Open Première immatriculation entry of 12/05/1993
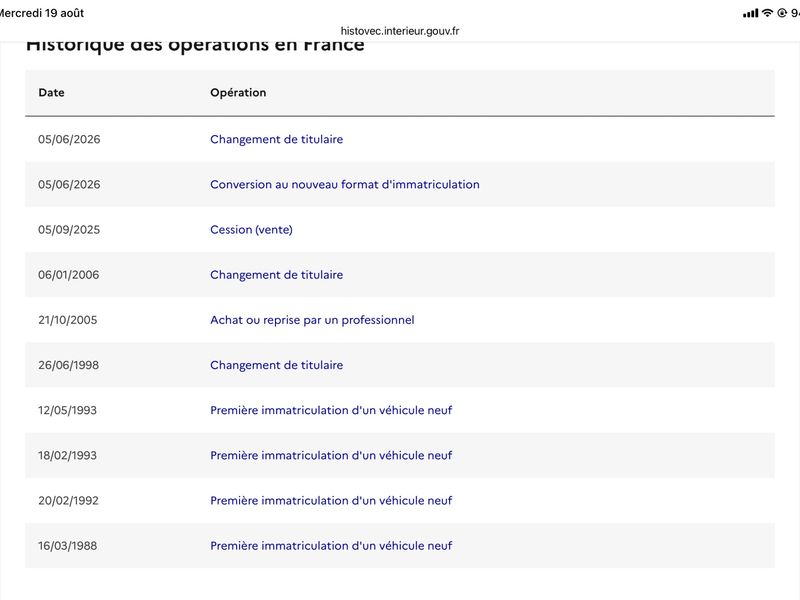Screen dimensions: 800x600 coord(331,410)
